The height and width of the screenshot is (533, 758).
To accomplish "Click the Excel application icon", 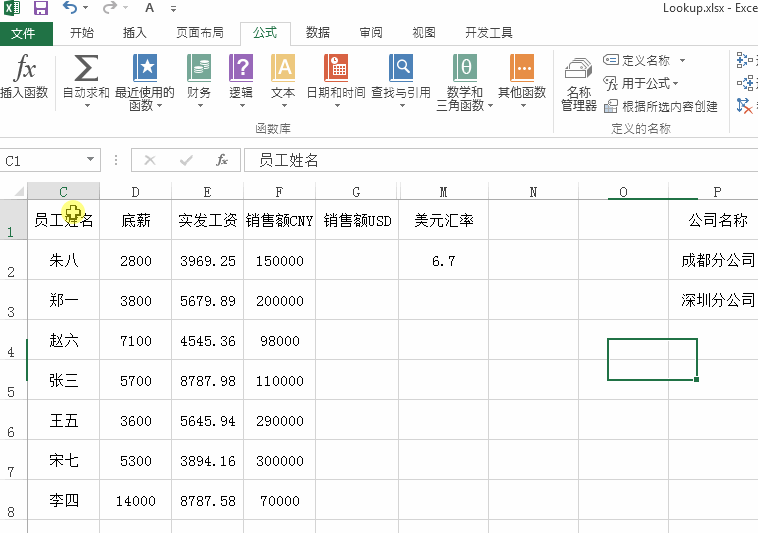I will coord(12,8).
